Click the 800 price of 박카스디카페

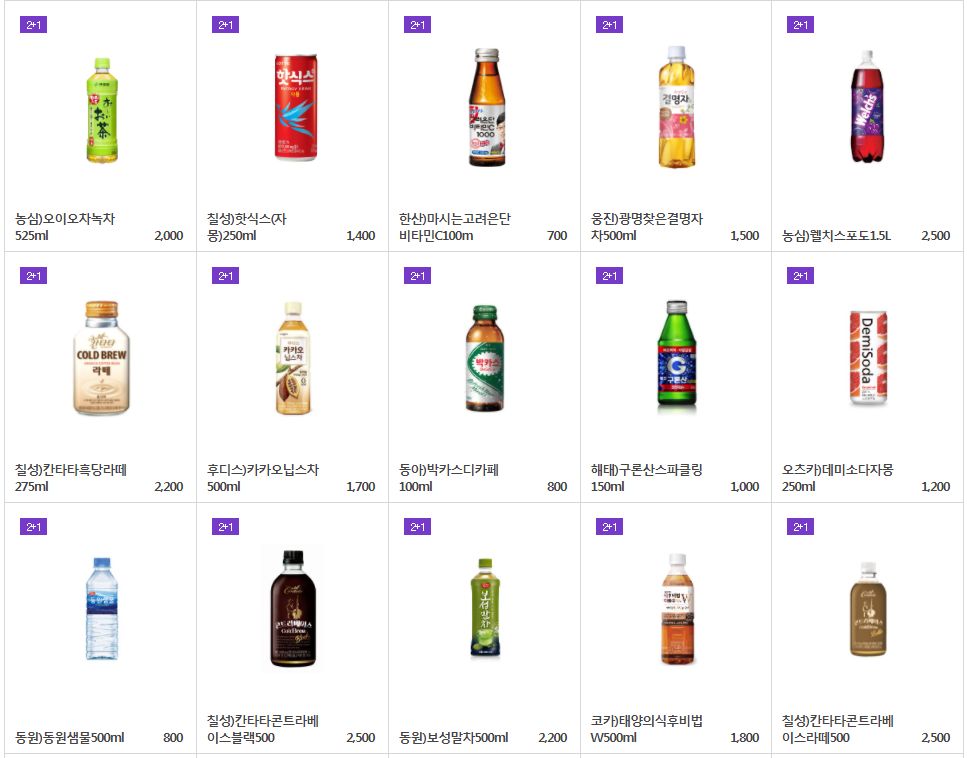point(557,487)
